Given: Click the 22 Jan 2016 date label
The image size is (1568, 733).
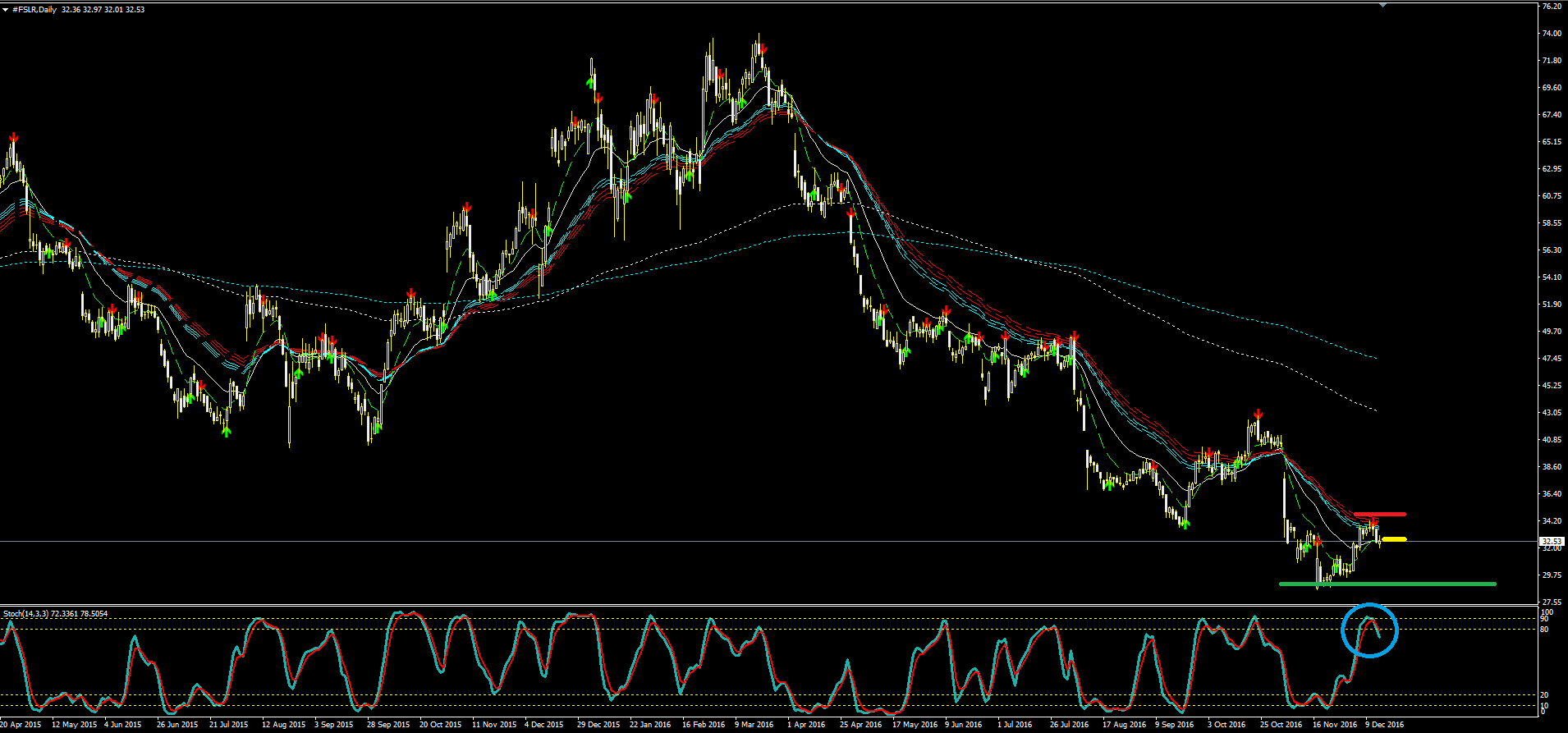Looking at the screenshot, I should coord(651,725).
